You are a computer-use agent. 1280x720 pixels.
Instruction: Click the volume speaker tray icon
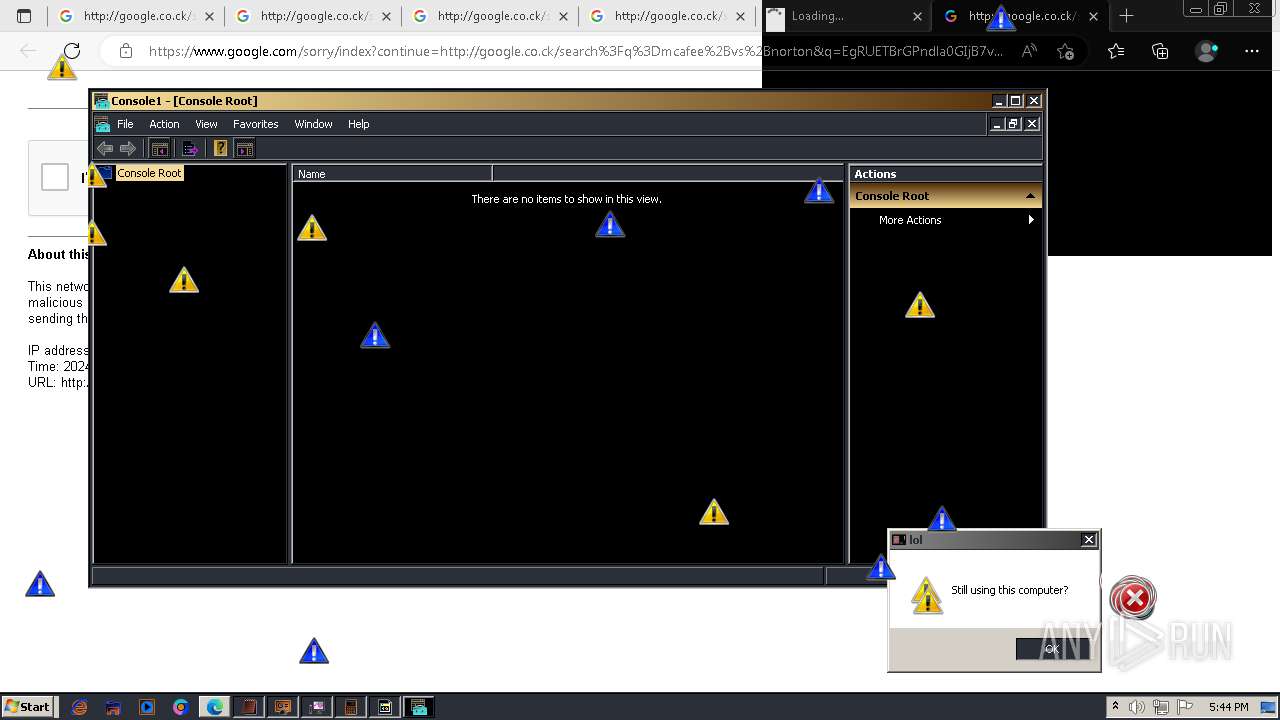tap(1137, 707)
